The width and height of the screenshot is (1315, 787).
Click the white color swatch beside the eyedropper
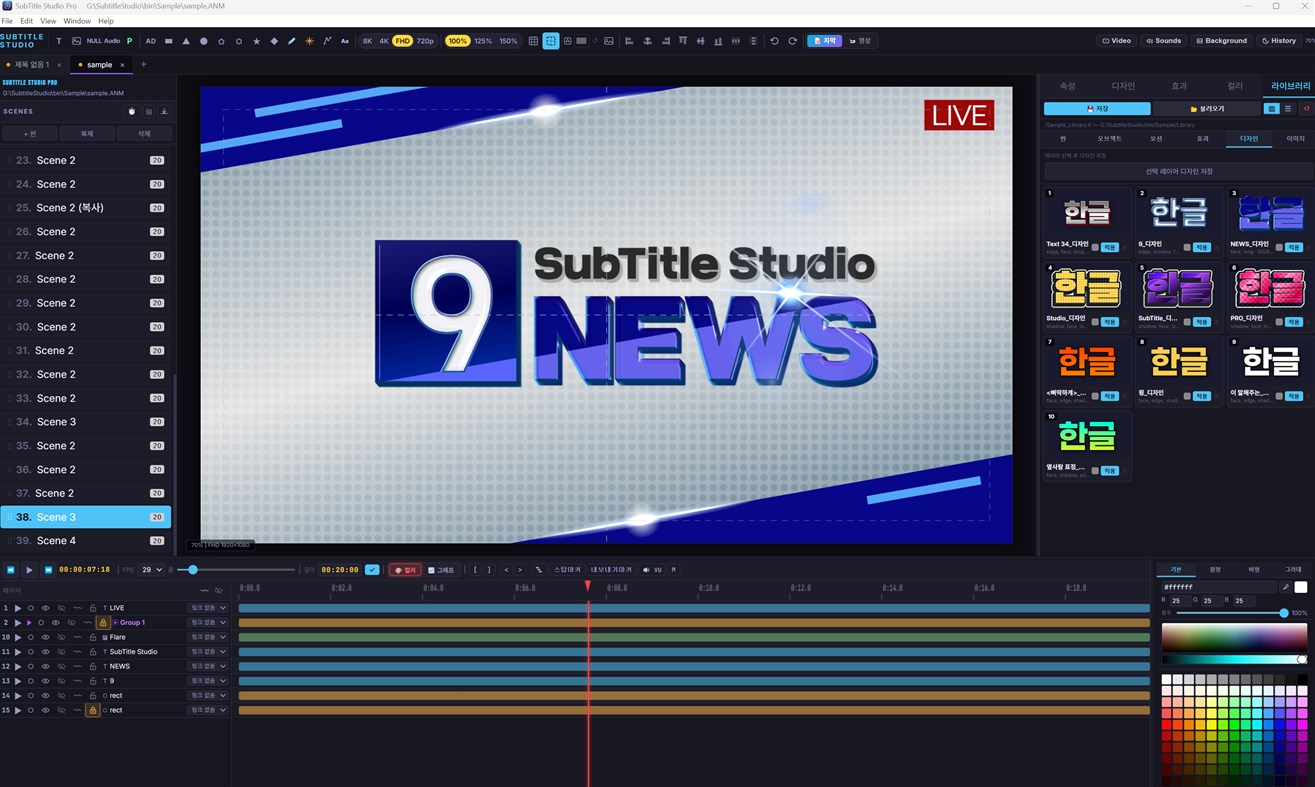(1301, 587)
